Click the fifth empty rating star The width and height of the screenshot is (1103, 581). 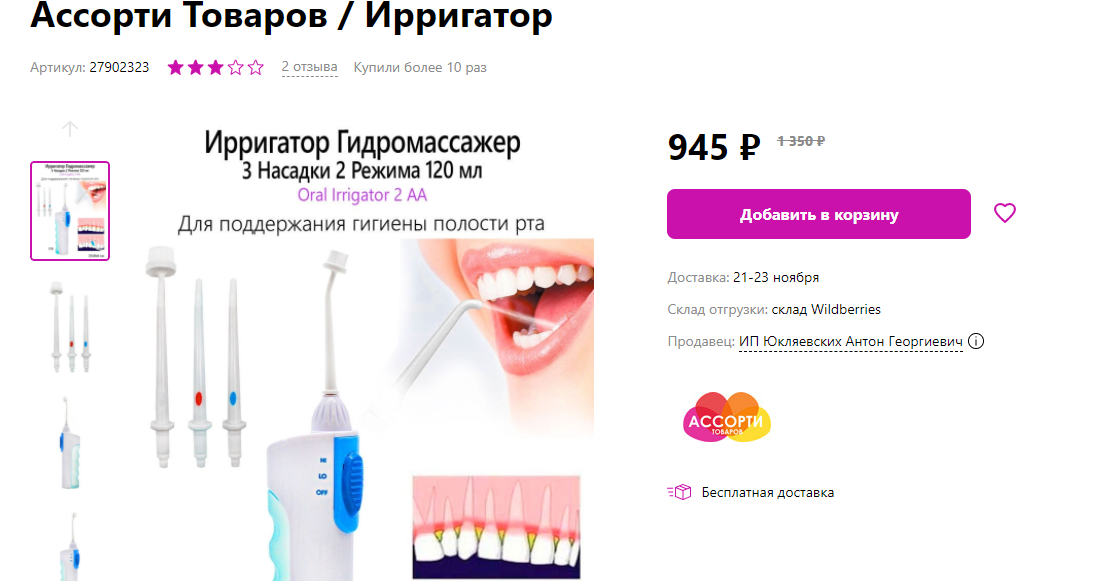pos(255,68)
